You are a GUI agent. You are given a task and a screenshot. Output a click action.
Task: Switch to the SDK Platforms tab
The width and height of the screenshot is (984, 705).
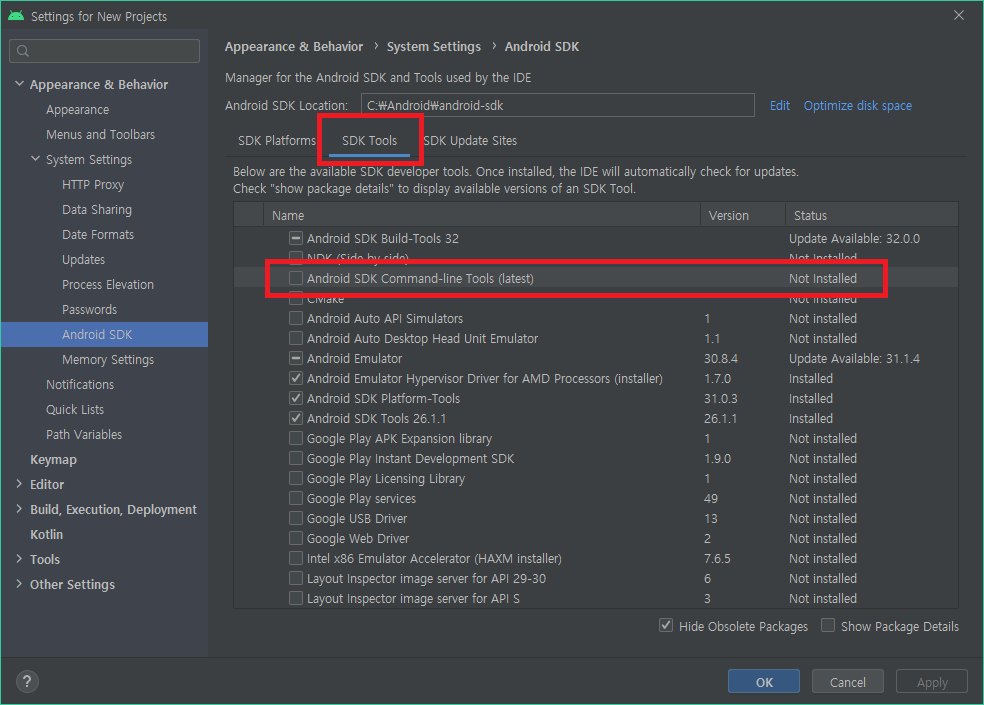tap(277, 141)
